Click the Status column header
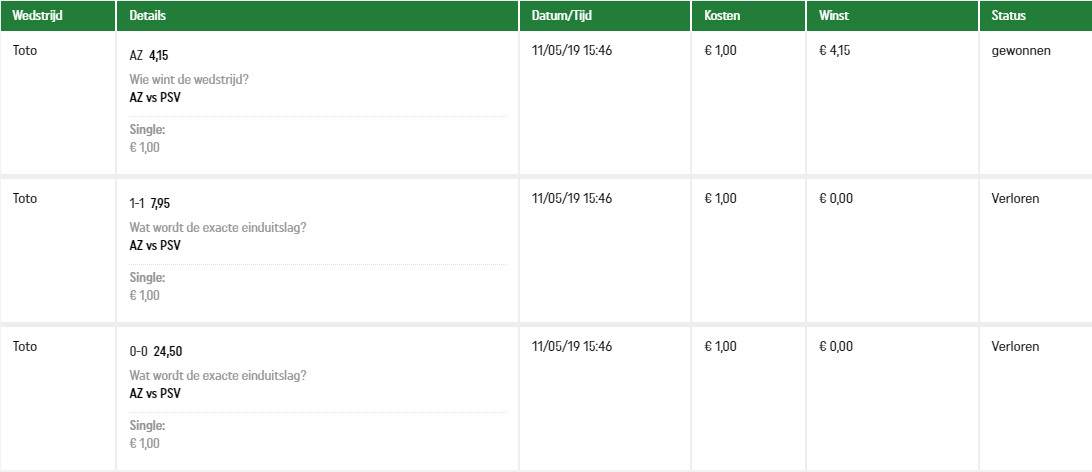This screenshot has width=1092, height=472. point(1008,15)
